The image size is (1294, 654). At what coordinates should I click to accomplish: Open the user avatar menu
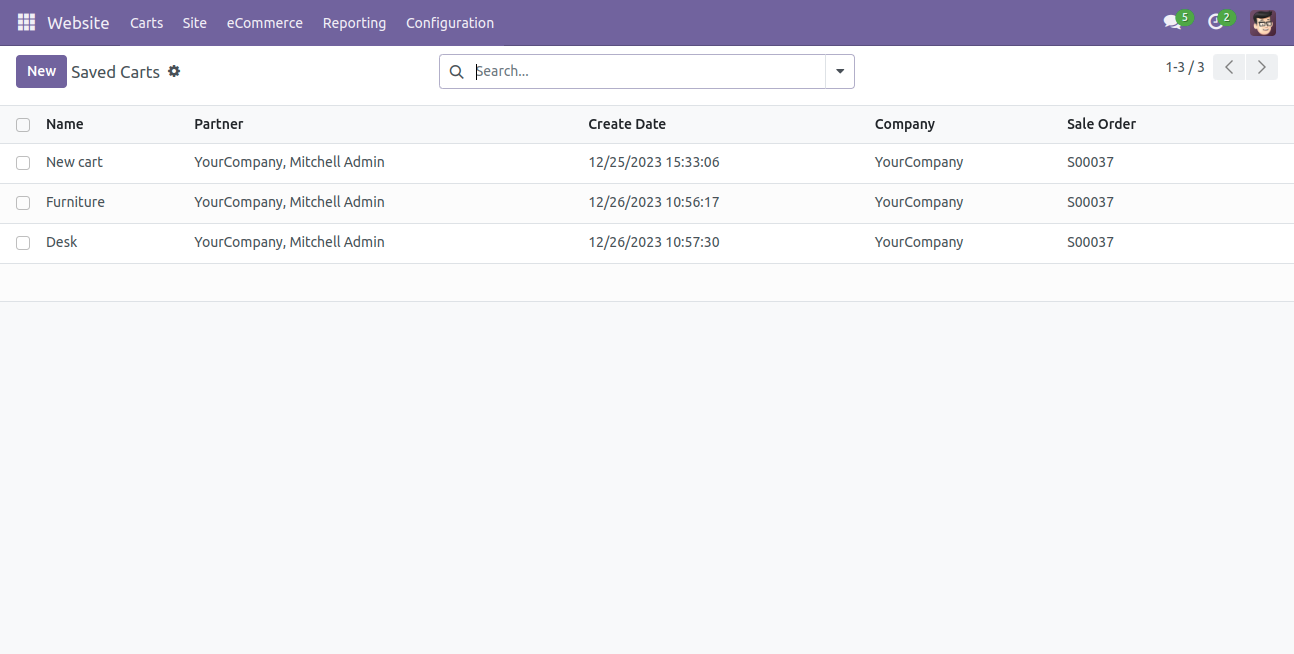(1262, 22)
